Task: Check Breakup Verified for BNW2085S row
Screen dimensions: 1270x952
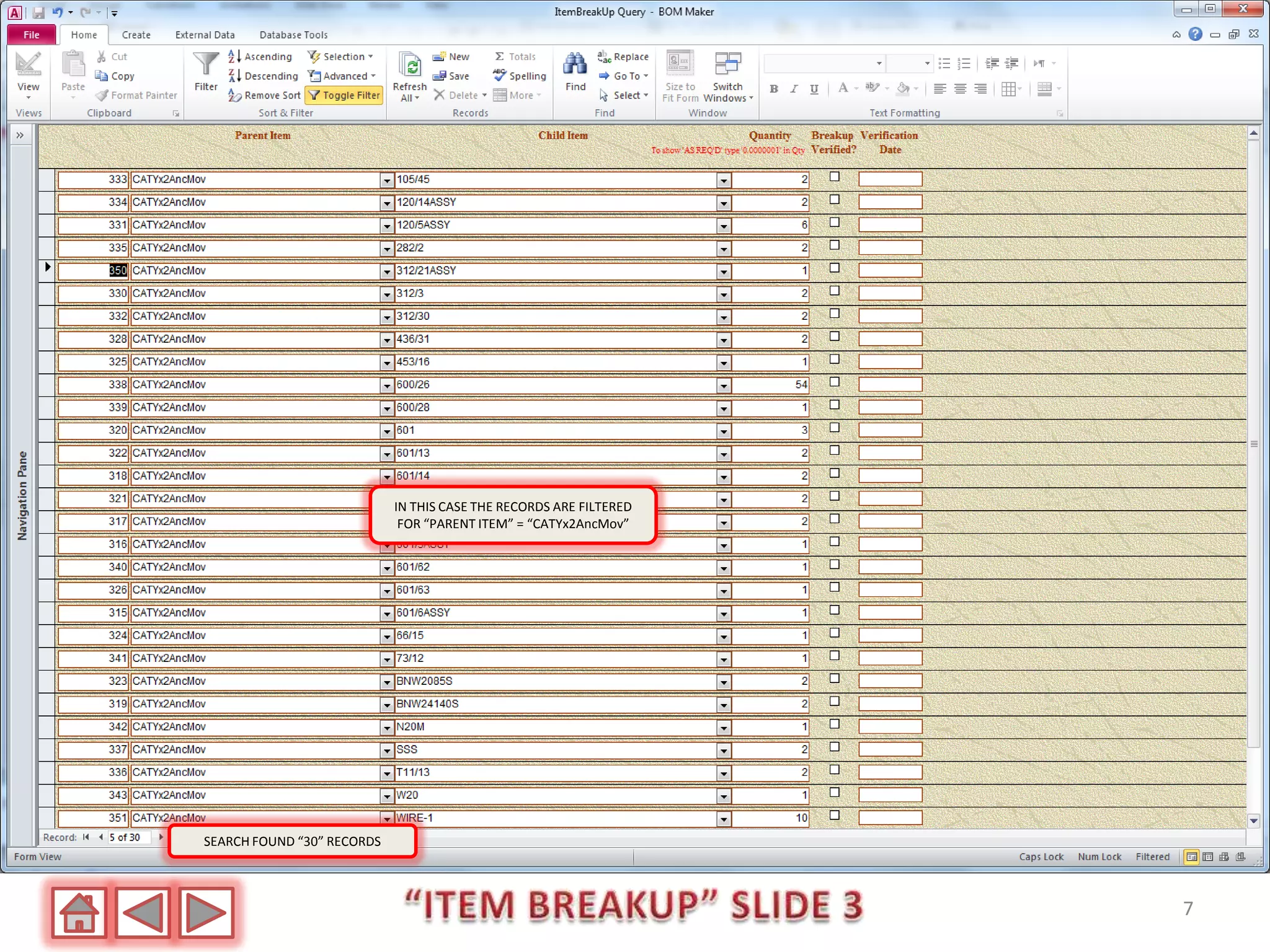Action: coord(835,678)
